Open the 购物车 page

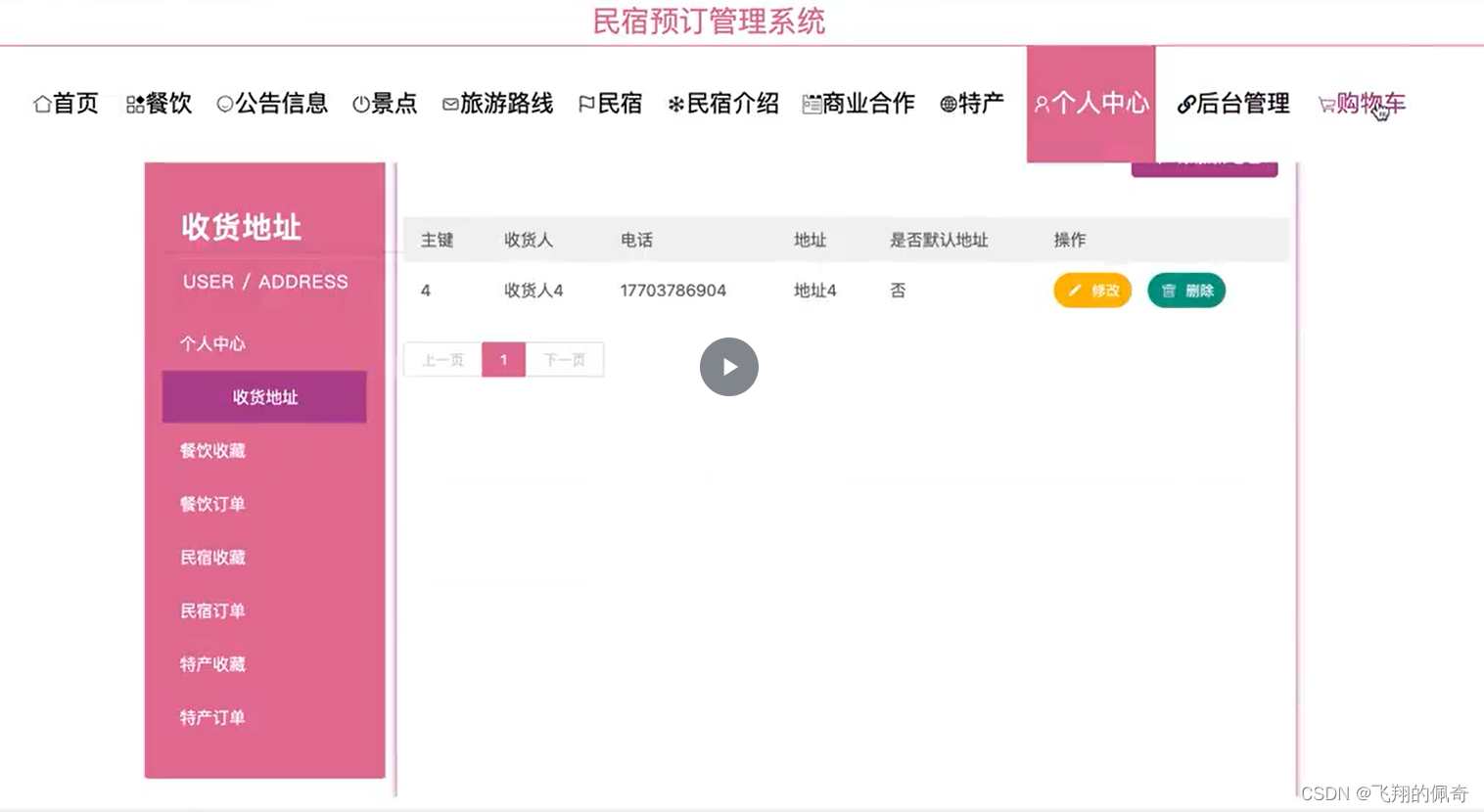pyautogui.click(x=1362, y=104)
